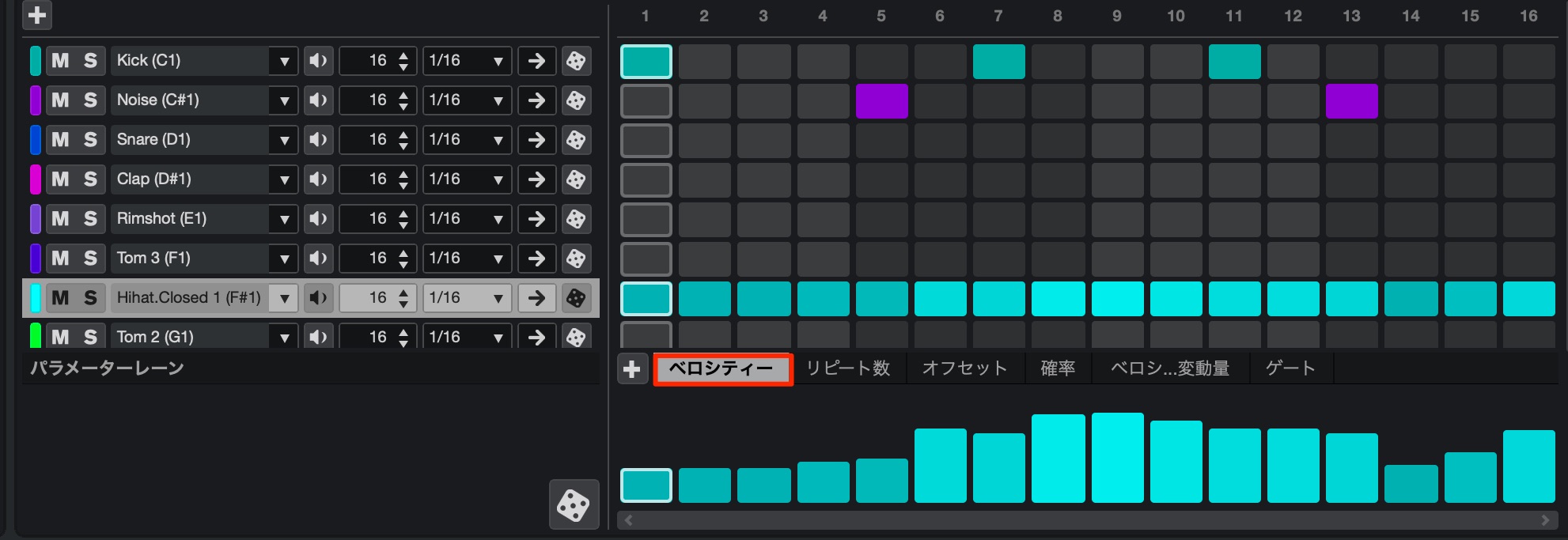The image size is (1568, 540).
Task: Adjust velocity bar for step 9
Action: 1117,458
